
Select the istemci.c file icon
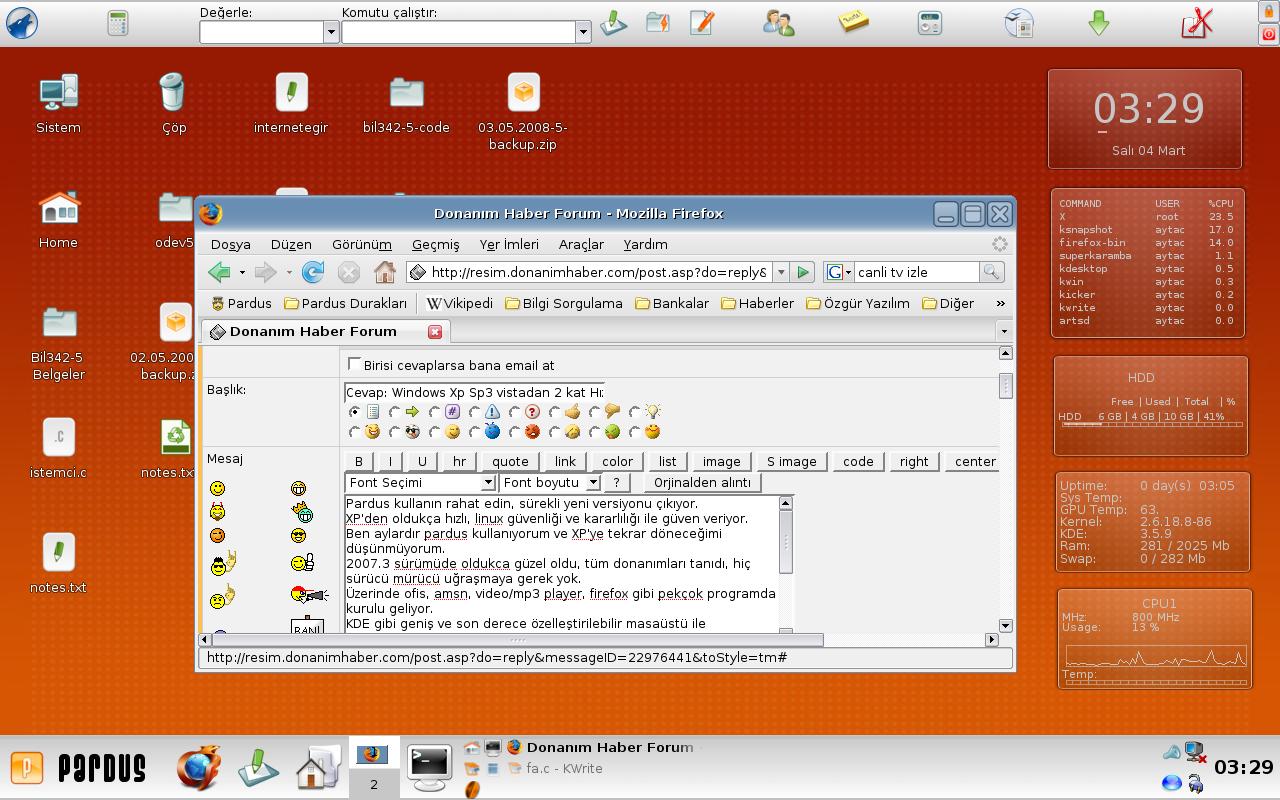pos(58,438)
